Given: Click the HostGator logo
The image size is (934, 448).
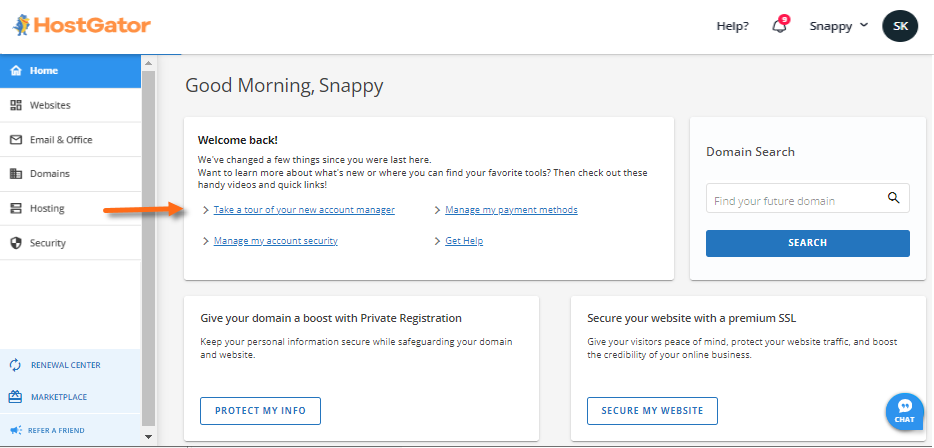Looking at the screenshot, I should tap(81, 26).
